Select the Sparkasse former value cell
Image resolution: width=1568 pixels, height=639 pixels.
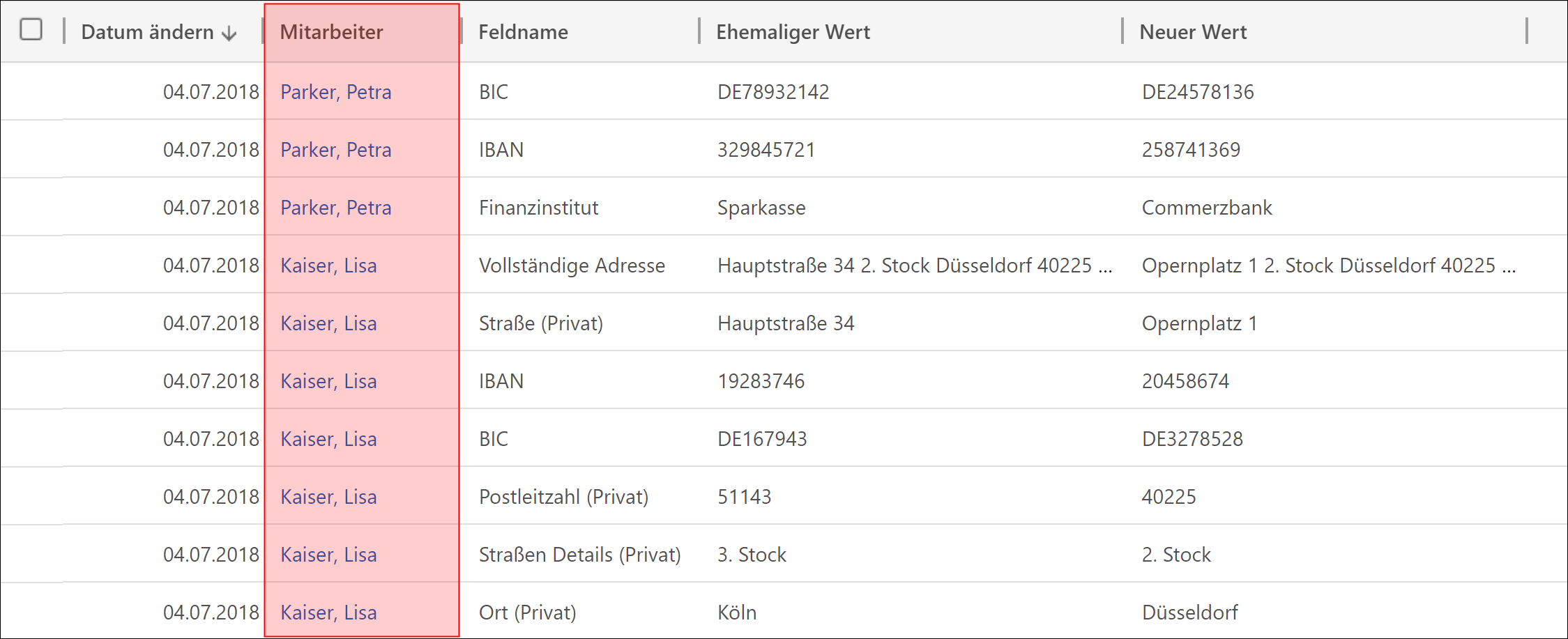tap(761, 208)
